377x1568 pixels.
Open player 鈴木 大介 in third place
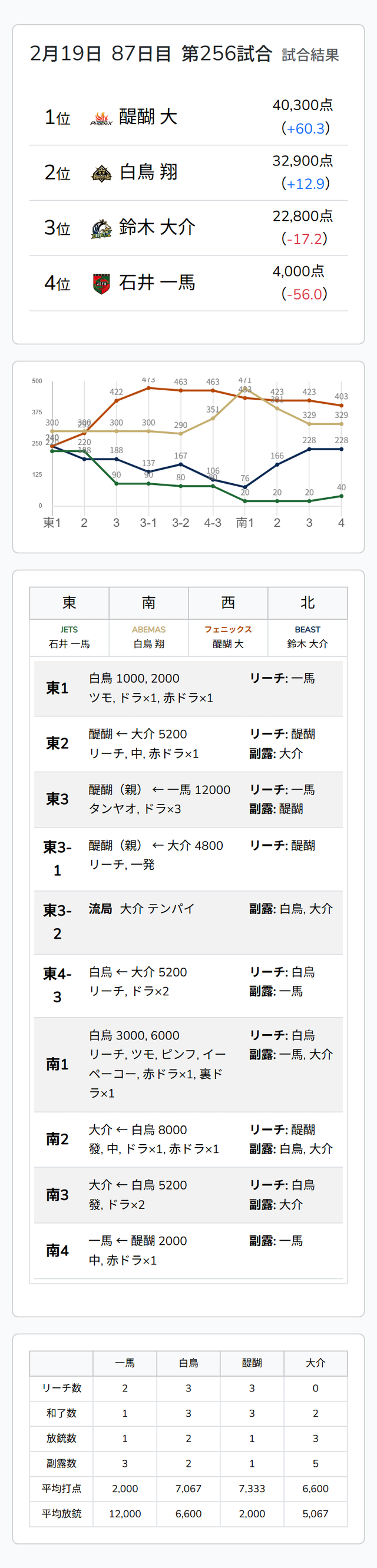pos(157,228)
